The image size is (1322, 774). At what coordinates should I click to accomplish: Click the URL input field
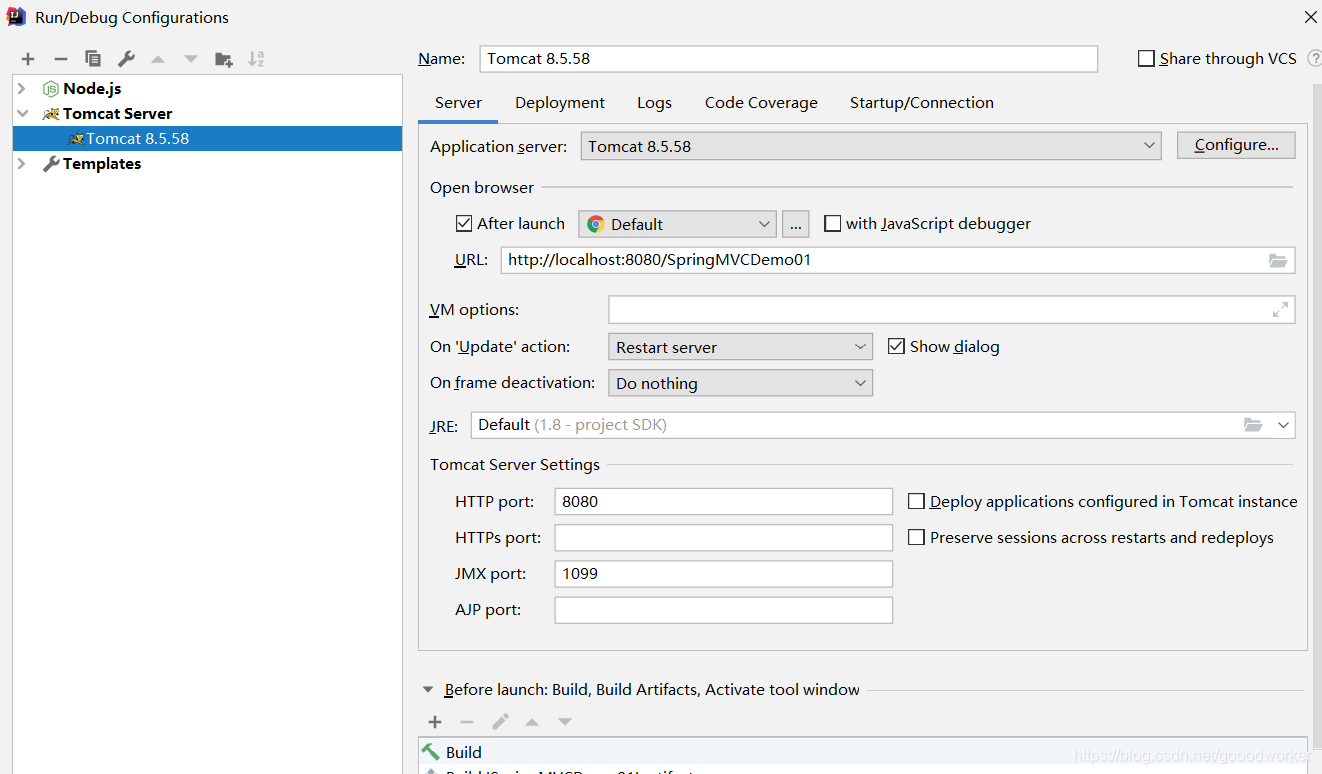pyautogui.click(x=898, y=260)
